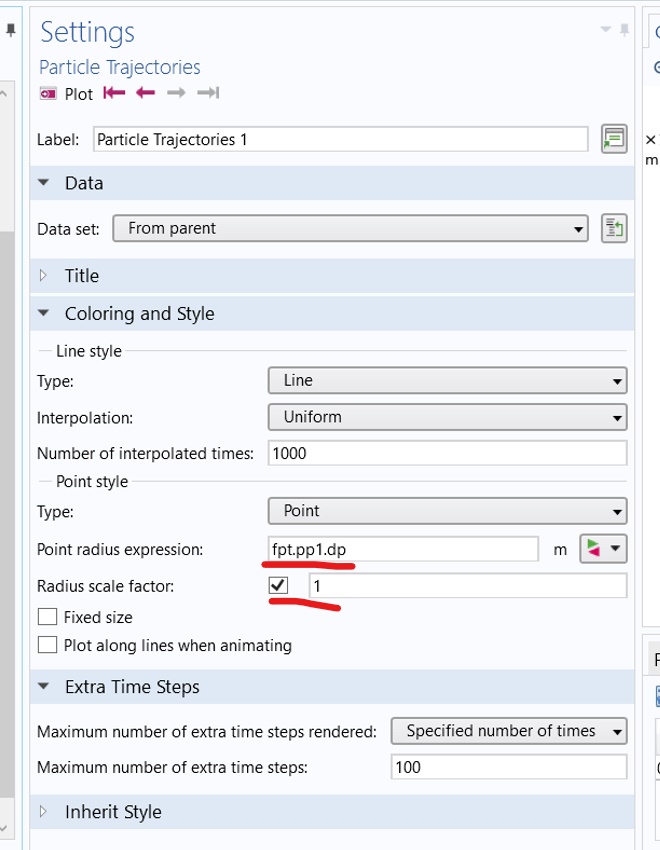660x850 pixels.
Task: Click the plot next step arrow icon
Action: (x=176, y=93)
